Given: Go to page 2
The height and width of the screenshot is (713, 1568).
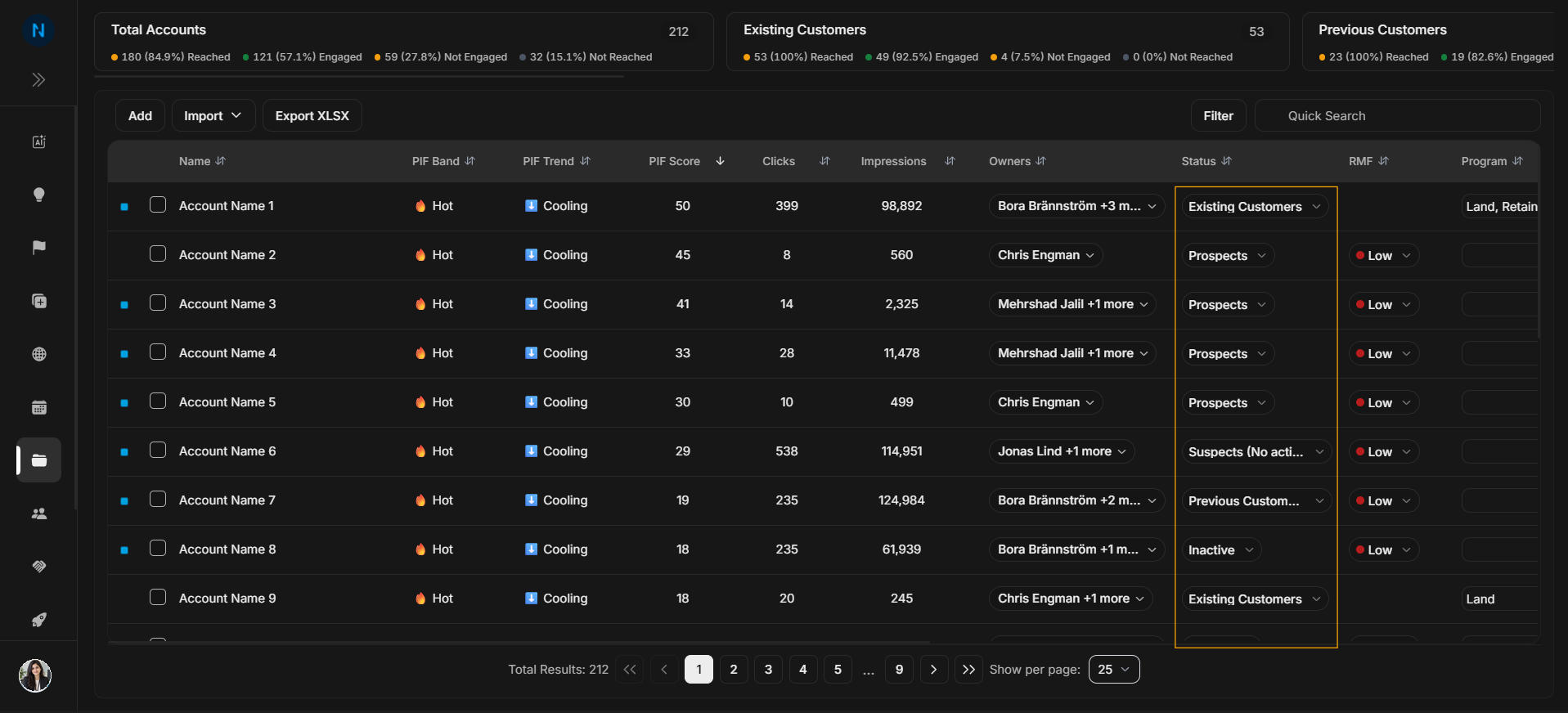Looking at the screenshot, I should pyautogui.click(x=734, y=670).
